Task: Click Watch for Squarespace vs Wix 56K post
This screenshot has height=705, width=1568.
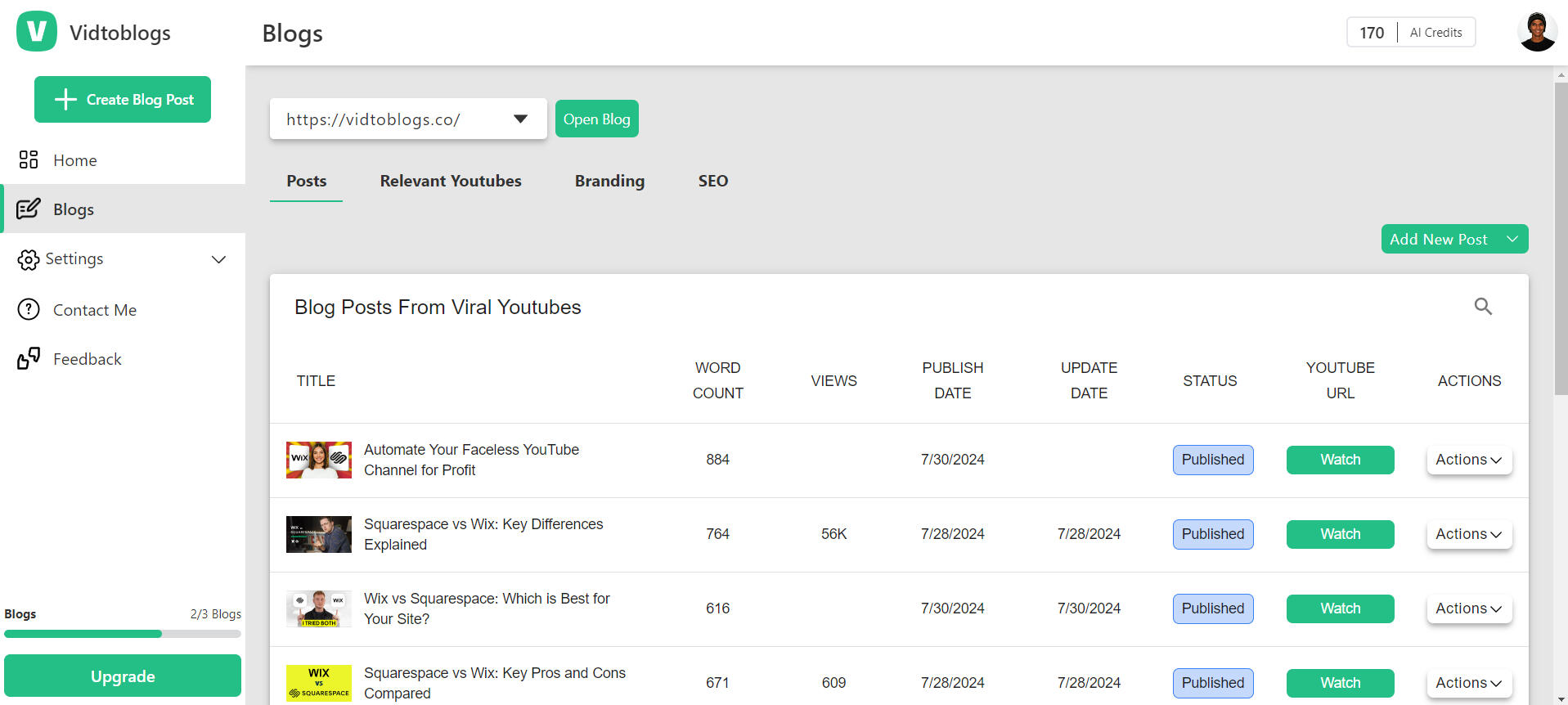Action: click(1340, 534)
